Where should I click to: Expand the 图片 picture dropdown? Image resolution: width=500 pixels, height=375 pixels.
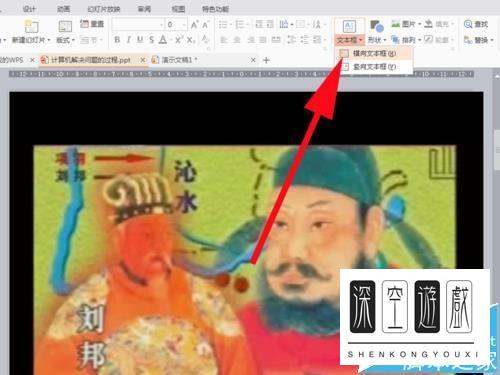(x=406, y=24)
